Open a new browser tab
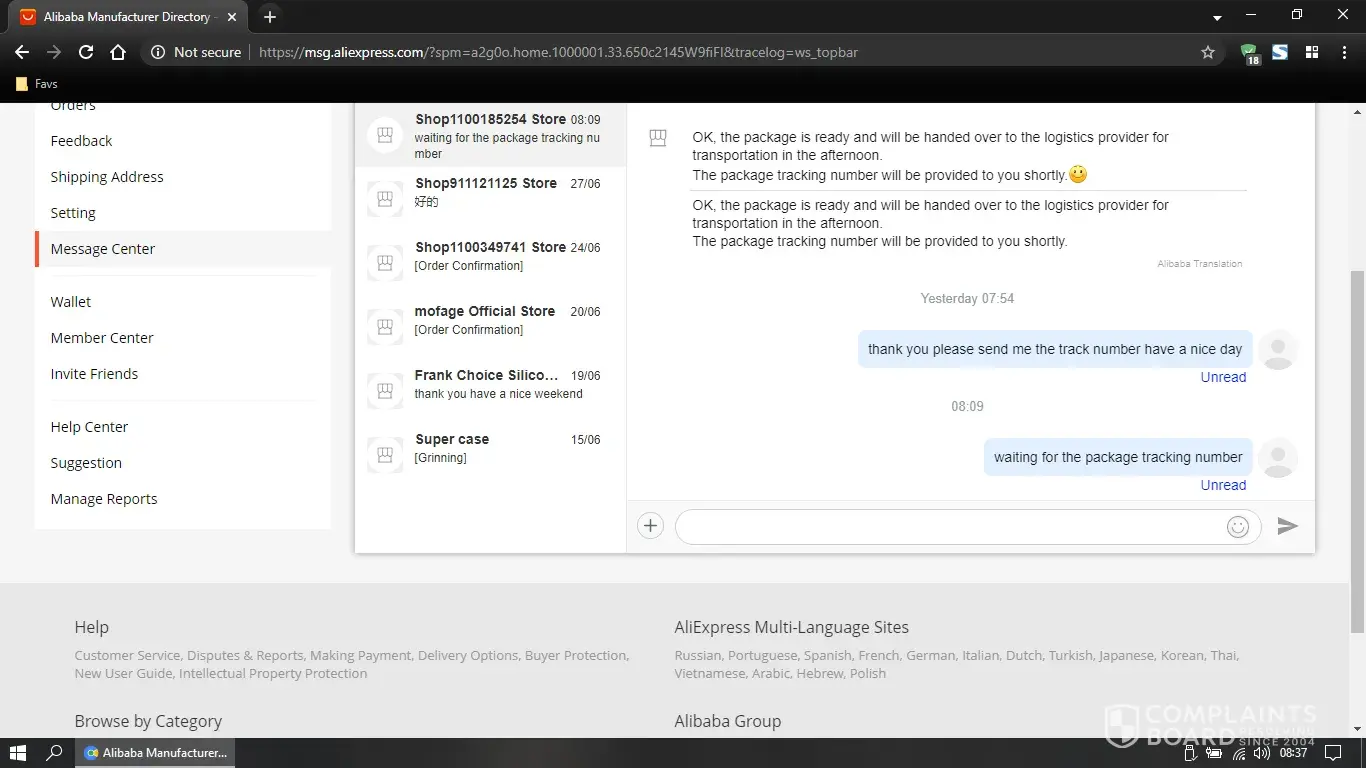 tap(270, 17)
